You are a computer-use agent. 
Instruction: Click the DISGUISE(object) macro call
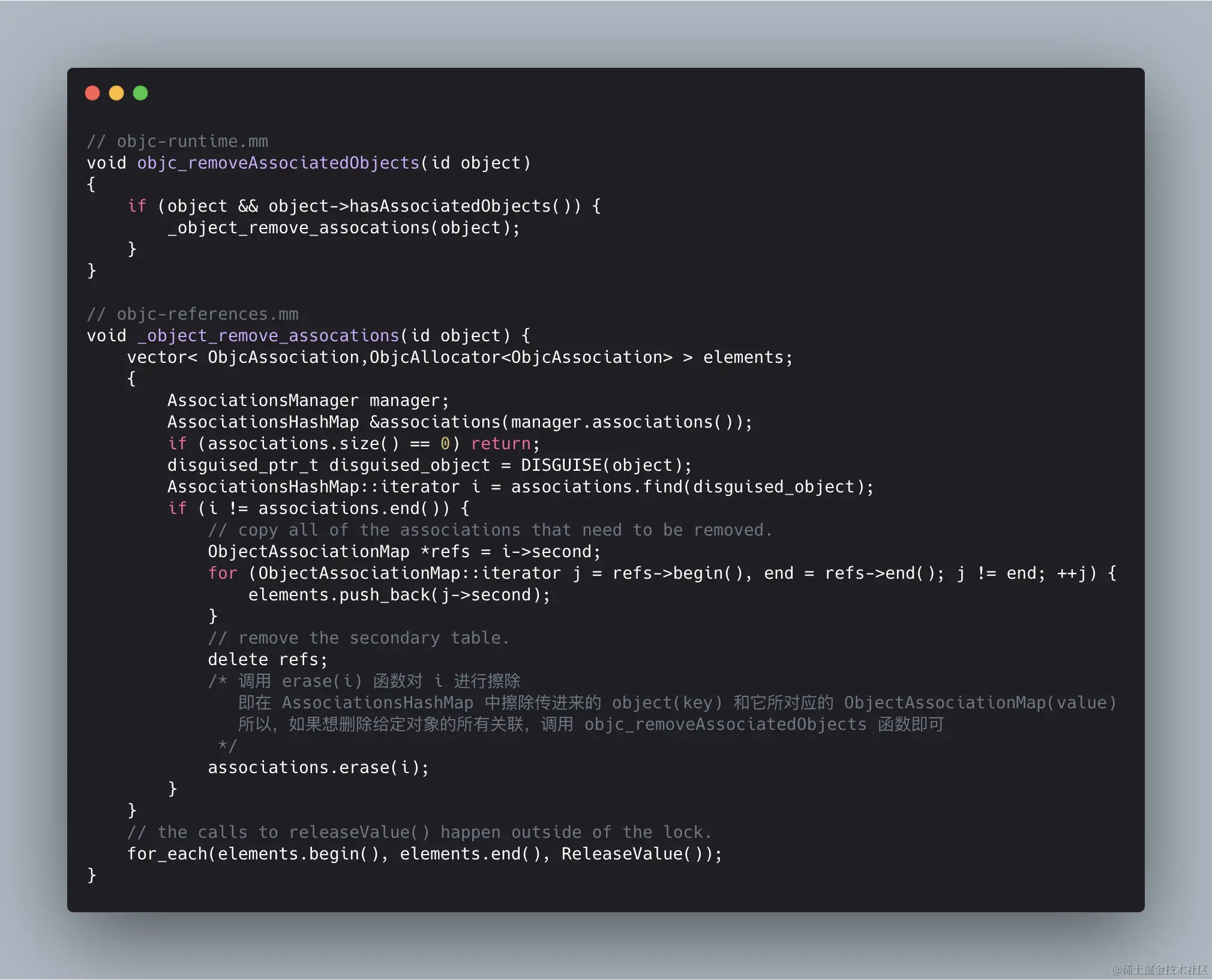[x=602, y=465]
